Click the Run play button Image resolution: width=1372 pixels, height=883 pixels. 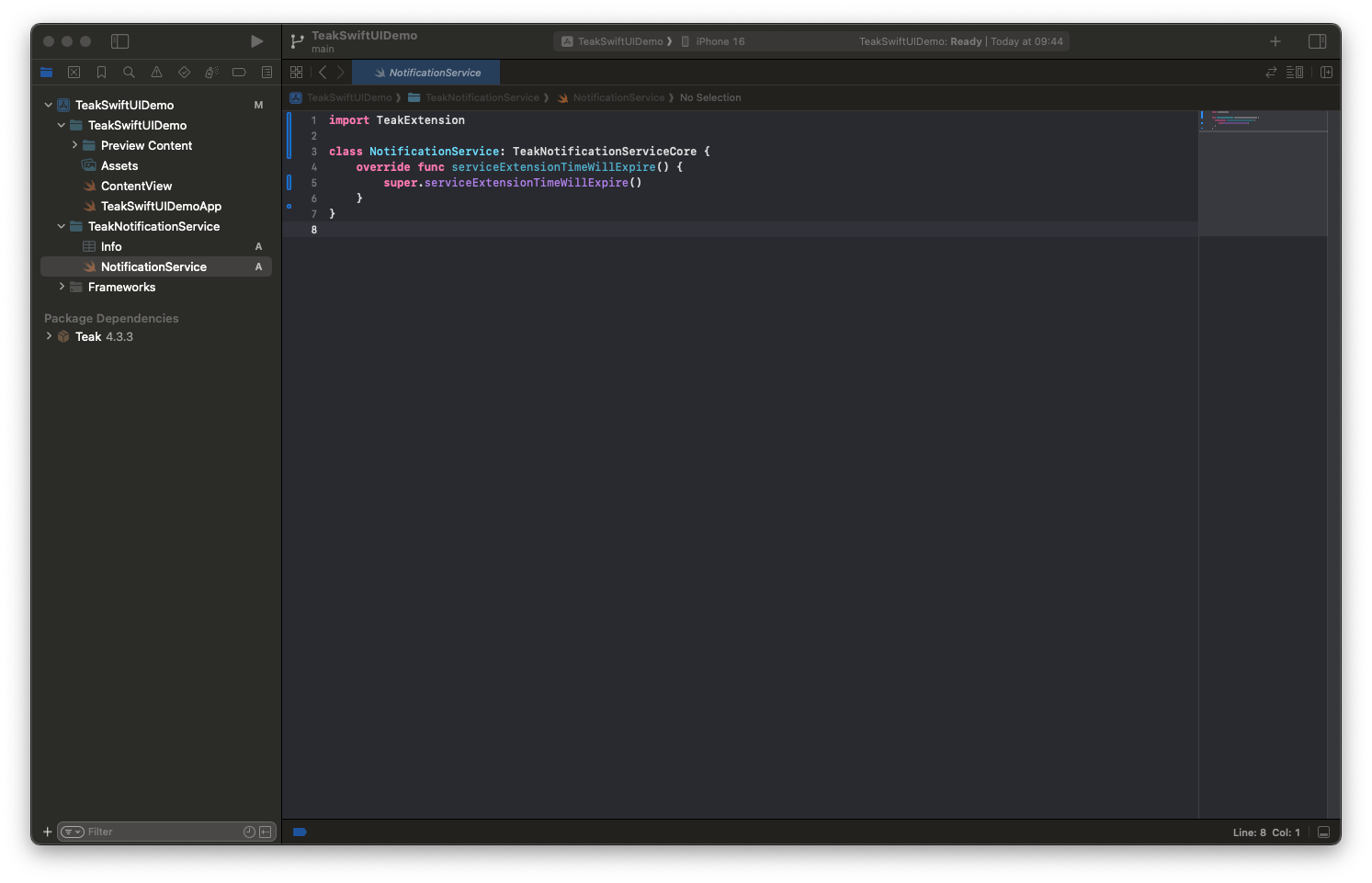[256, 41]
